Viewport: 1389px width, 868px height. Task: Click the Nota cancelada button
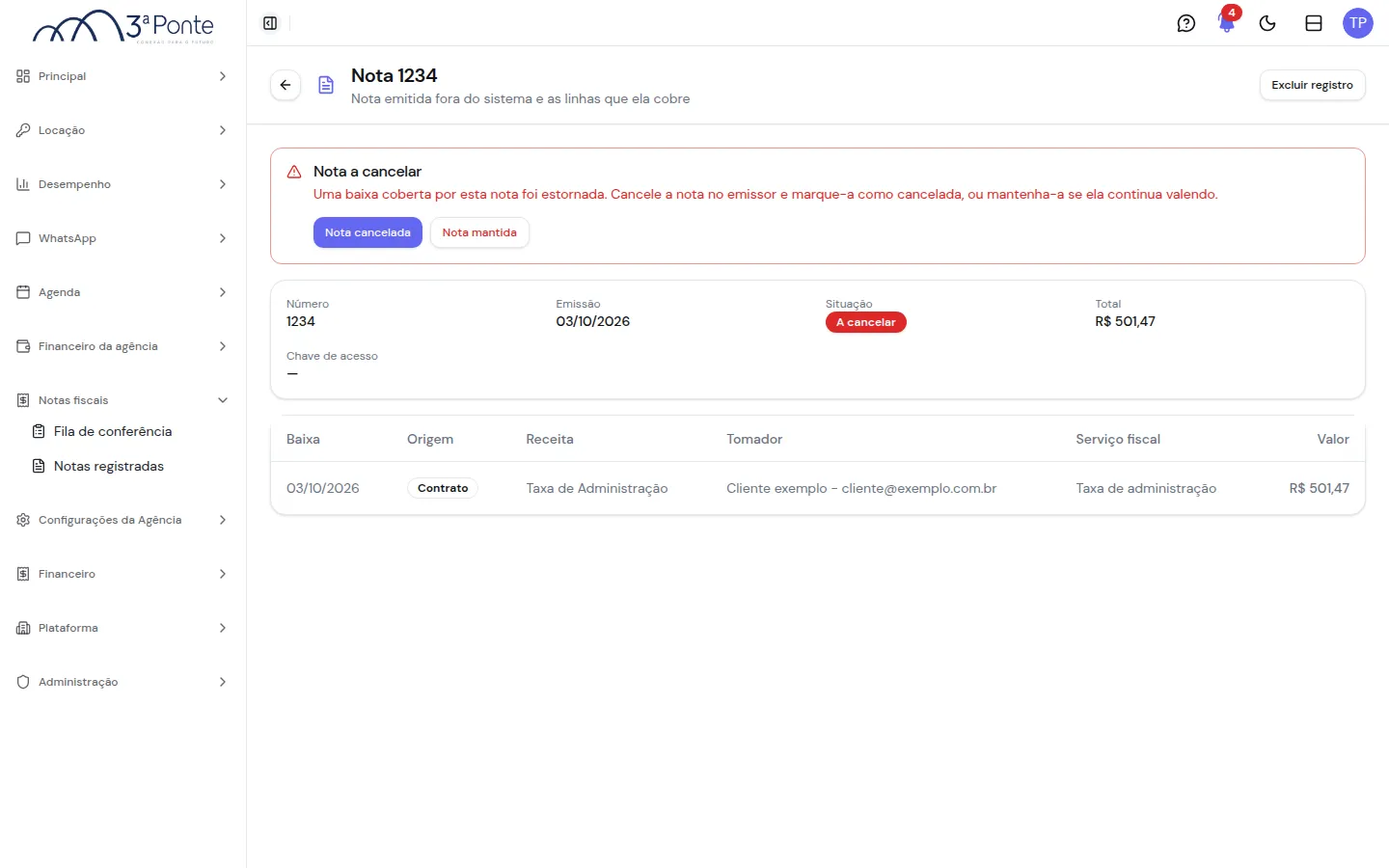(368, 232)
